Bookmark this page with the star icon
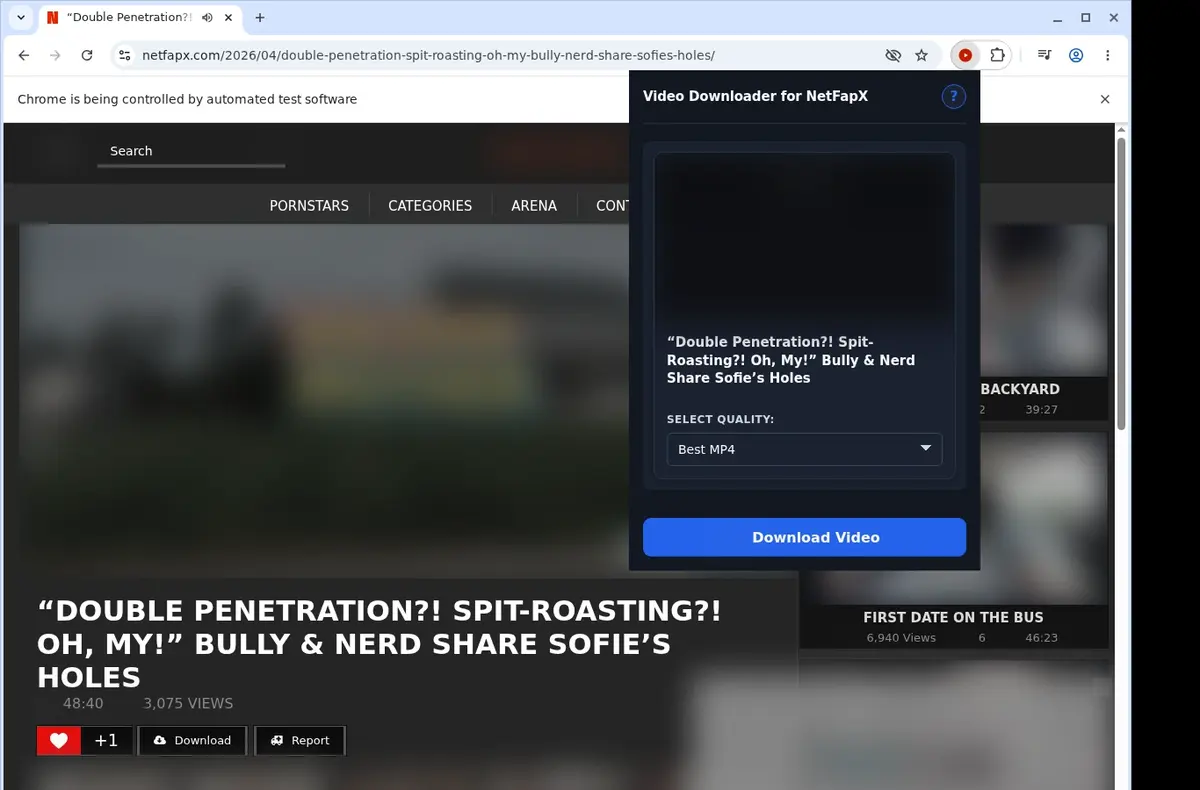Viewport: 1200px width, 790px height. (921, 56)
